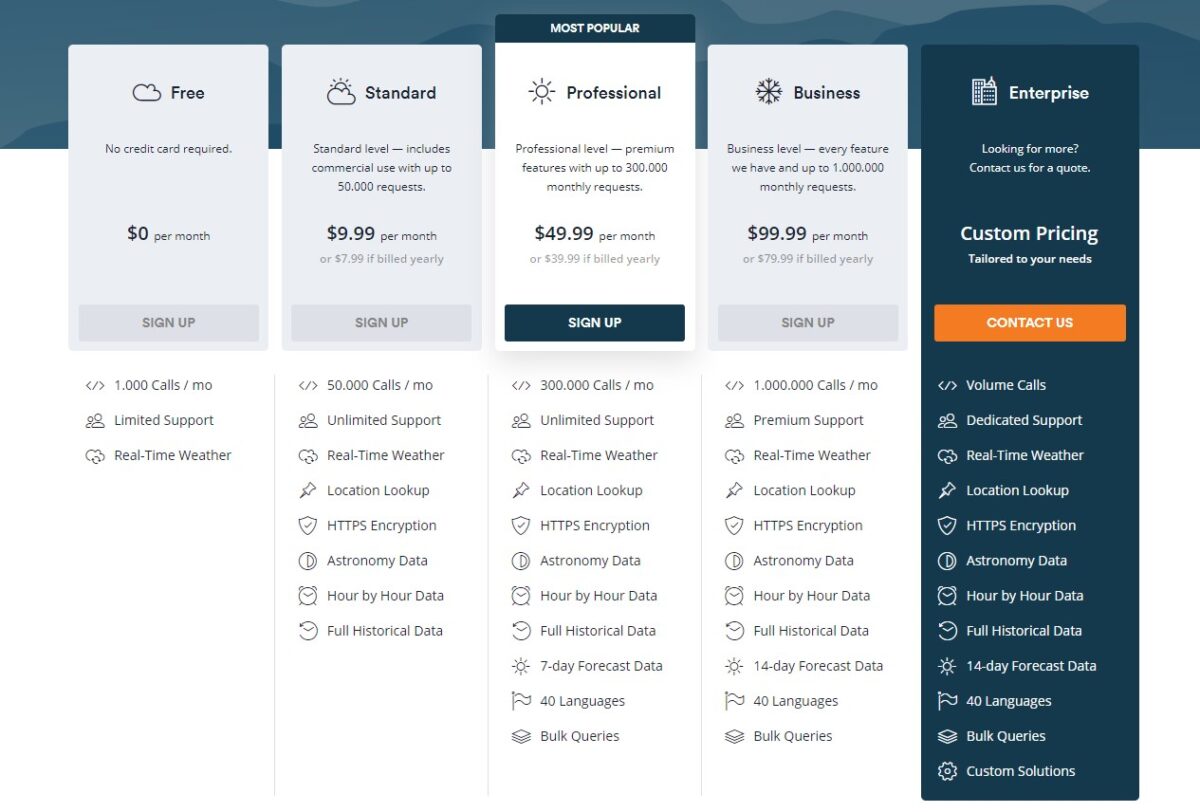The image size is (1200, 812).
Task: Click the gear icon by Custom Solutions
Action: point(947,771)
